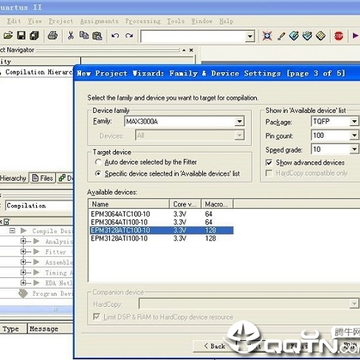Click the Back button in the wizard
Screen dimensions: 360x360
pyautogui.click(x=215, y=346)
